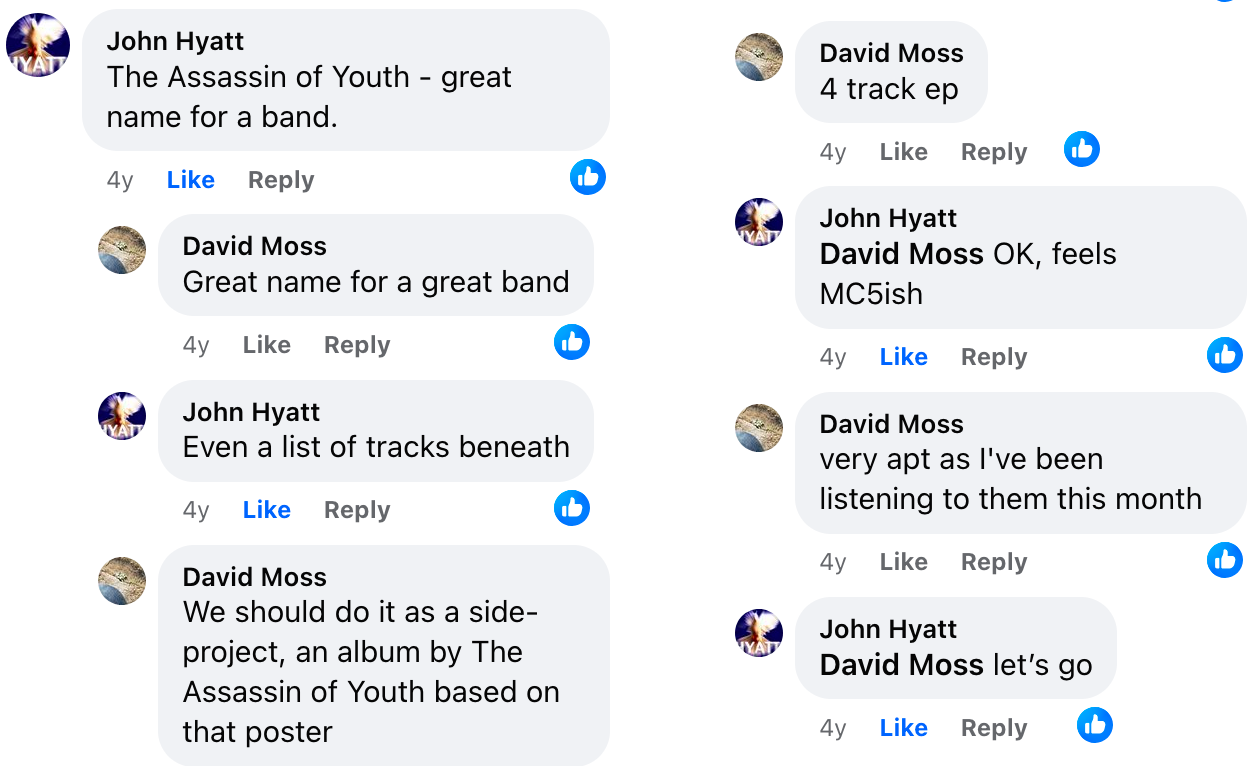Open John Hyatt's avatar on the top comment
The height and width of the screenshot is (766, 1251).
pyautogui.click(x=38, y=45)
